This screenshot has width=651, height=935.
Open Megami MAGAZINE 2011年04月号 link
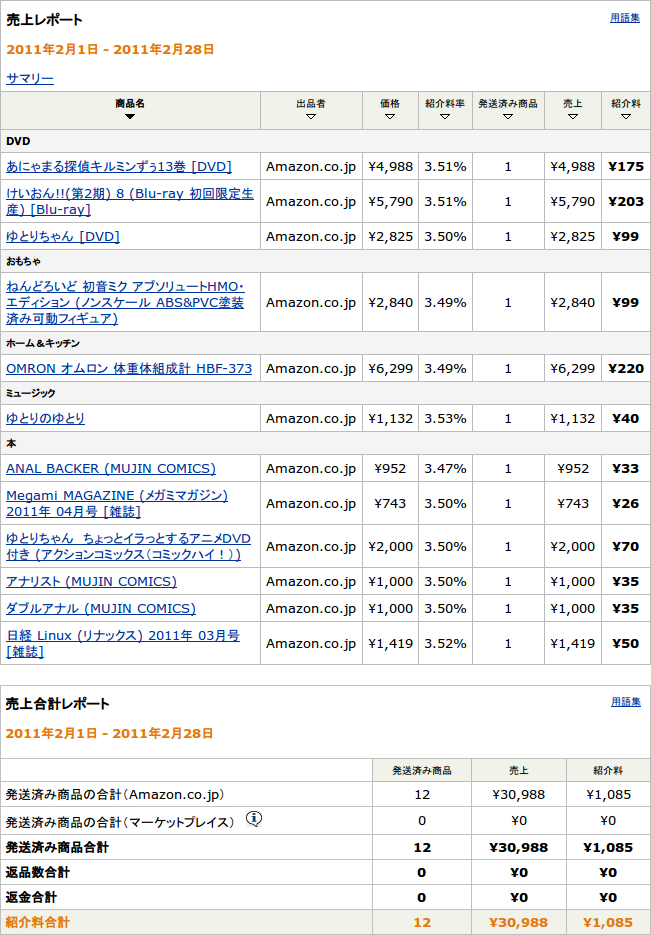coord(116,503)
